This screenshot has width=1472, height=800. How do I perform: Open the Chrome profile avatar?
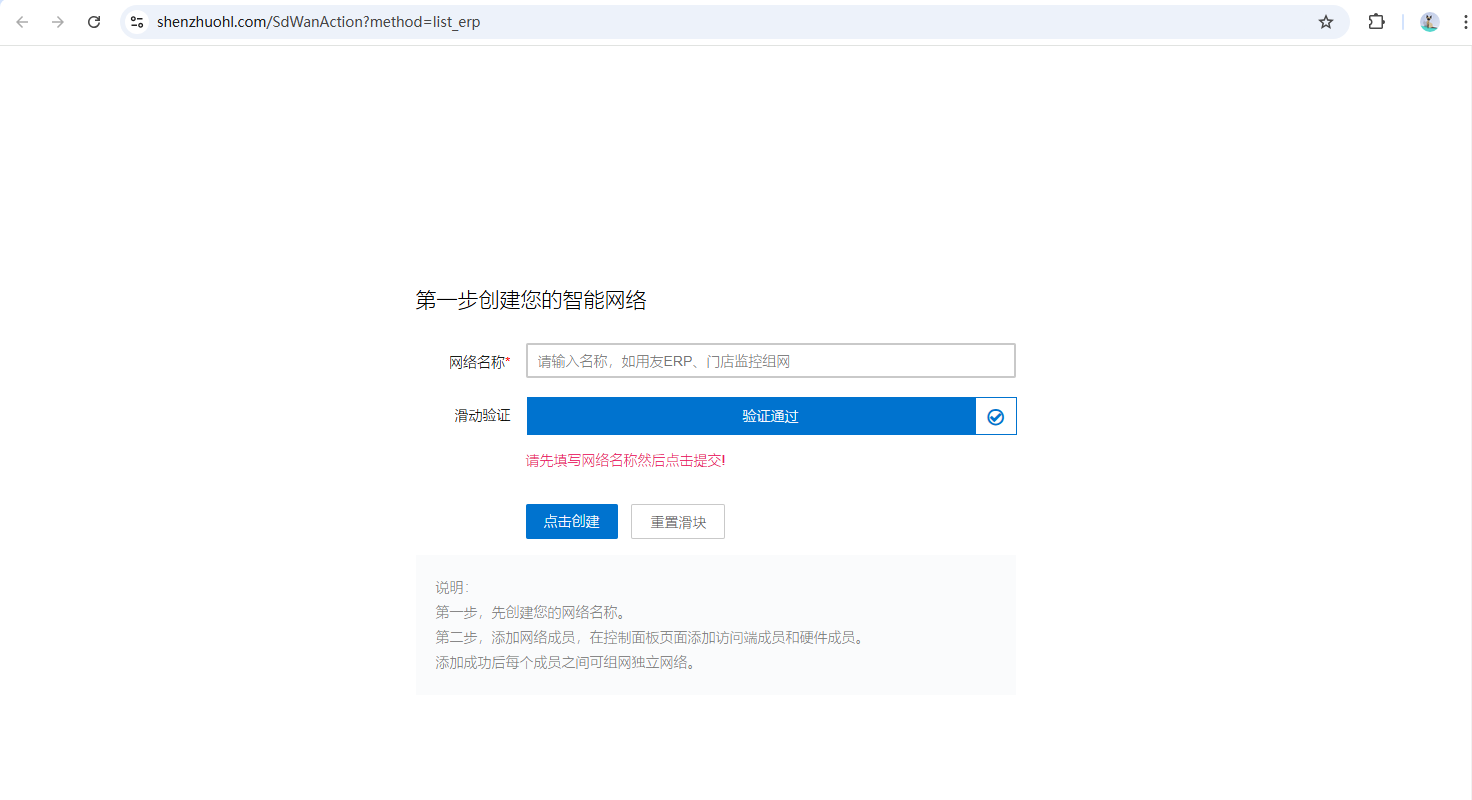coord(1430,22)
